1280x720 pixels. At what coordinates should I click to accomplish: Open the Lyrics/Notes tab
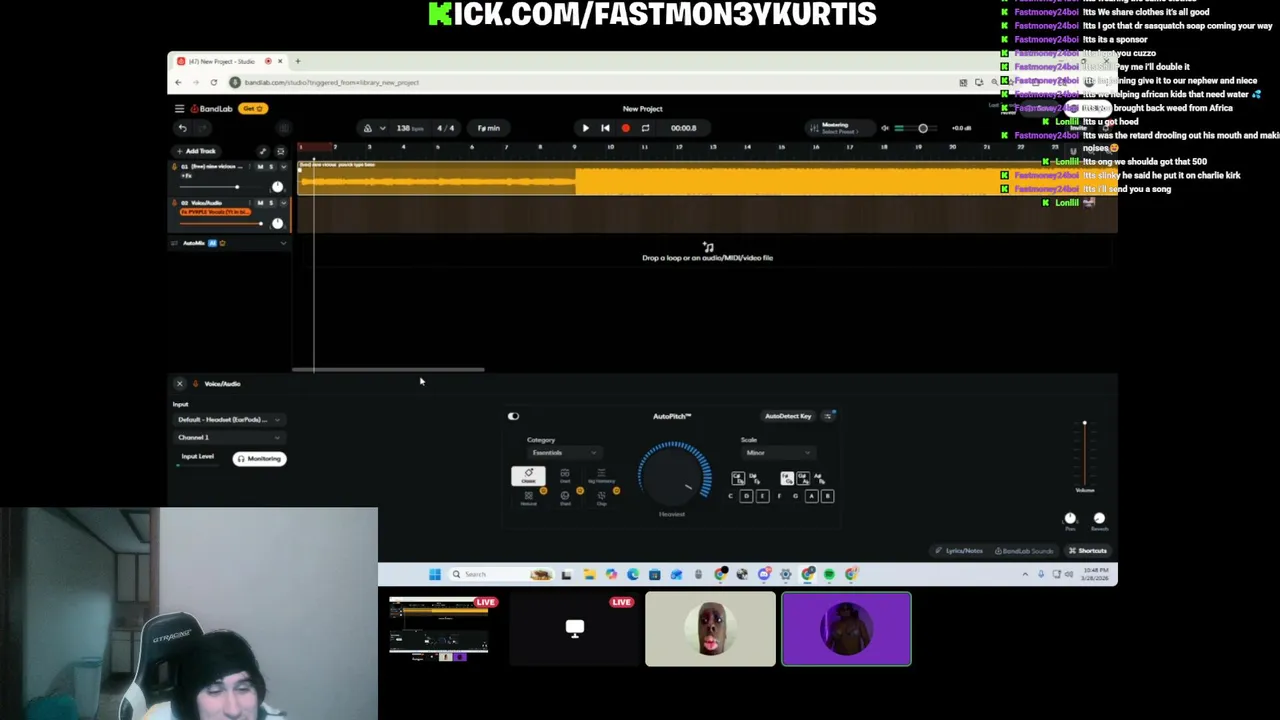click(959, 551)
